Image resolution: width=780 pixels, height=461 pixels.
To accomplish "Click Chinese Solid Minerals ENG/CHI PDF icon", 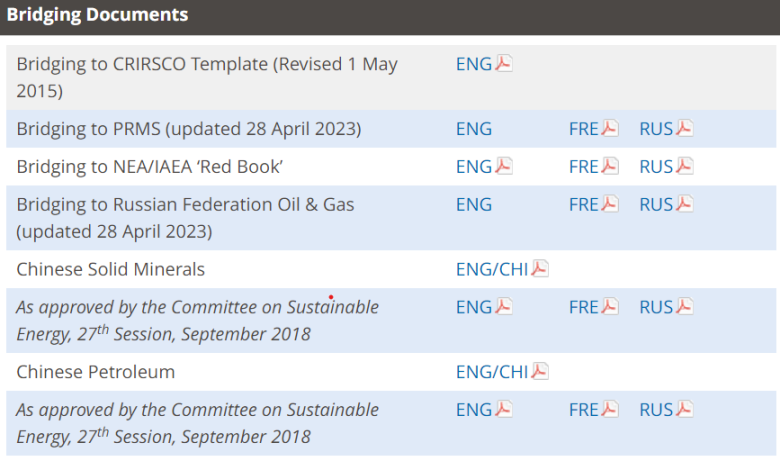I will (540, 269).
